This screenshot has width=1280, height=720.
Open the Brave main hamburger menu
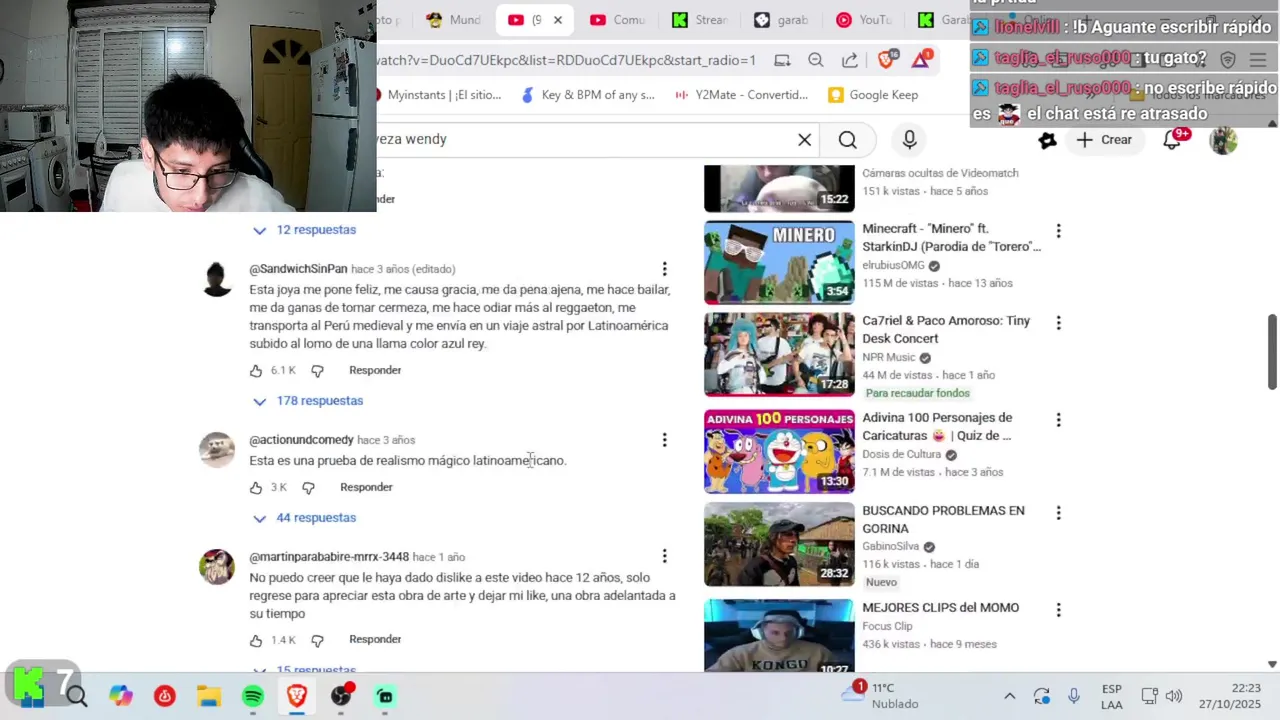1258,60
